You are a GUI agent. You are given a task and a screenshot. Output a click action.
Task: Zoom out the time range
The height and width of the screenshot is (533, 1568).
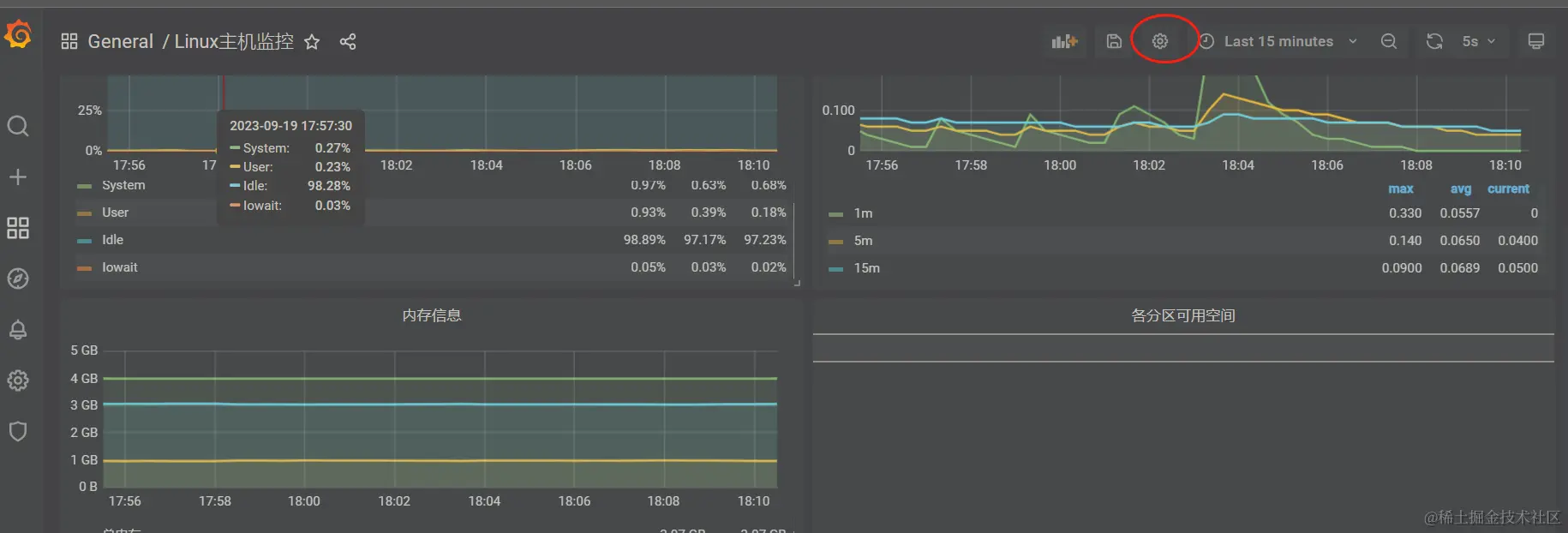coord(1389,41)
